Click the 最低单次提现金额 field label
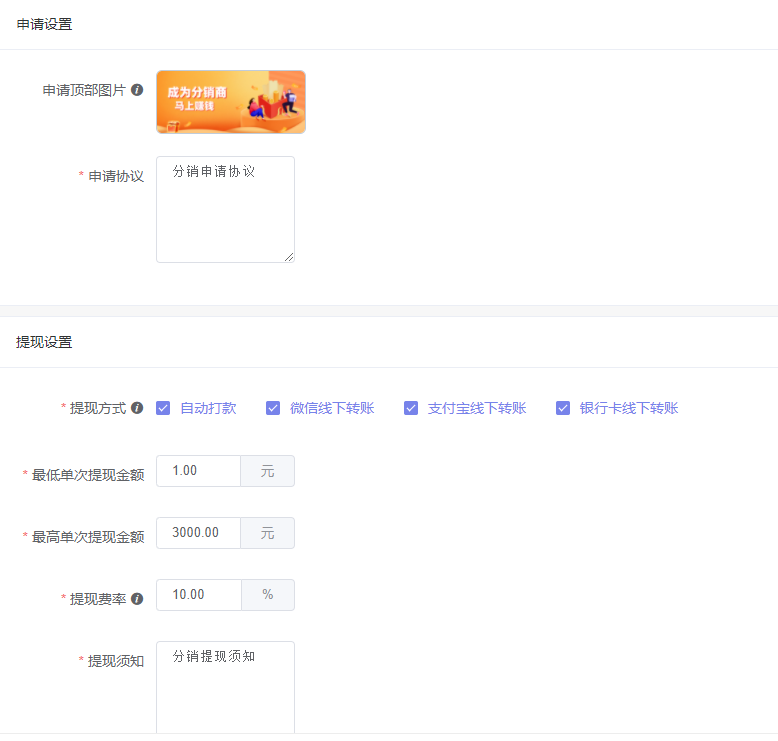 88,475
